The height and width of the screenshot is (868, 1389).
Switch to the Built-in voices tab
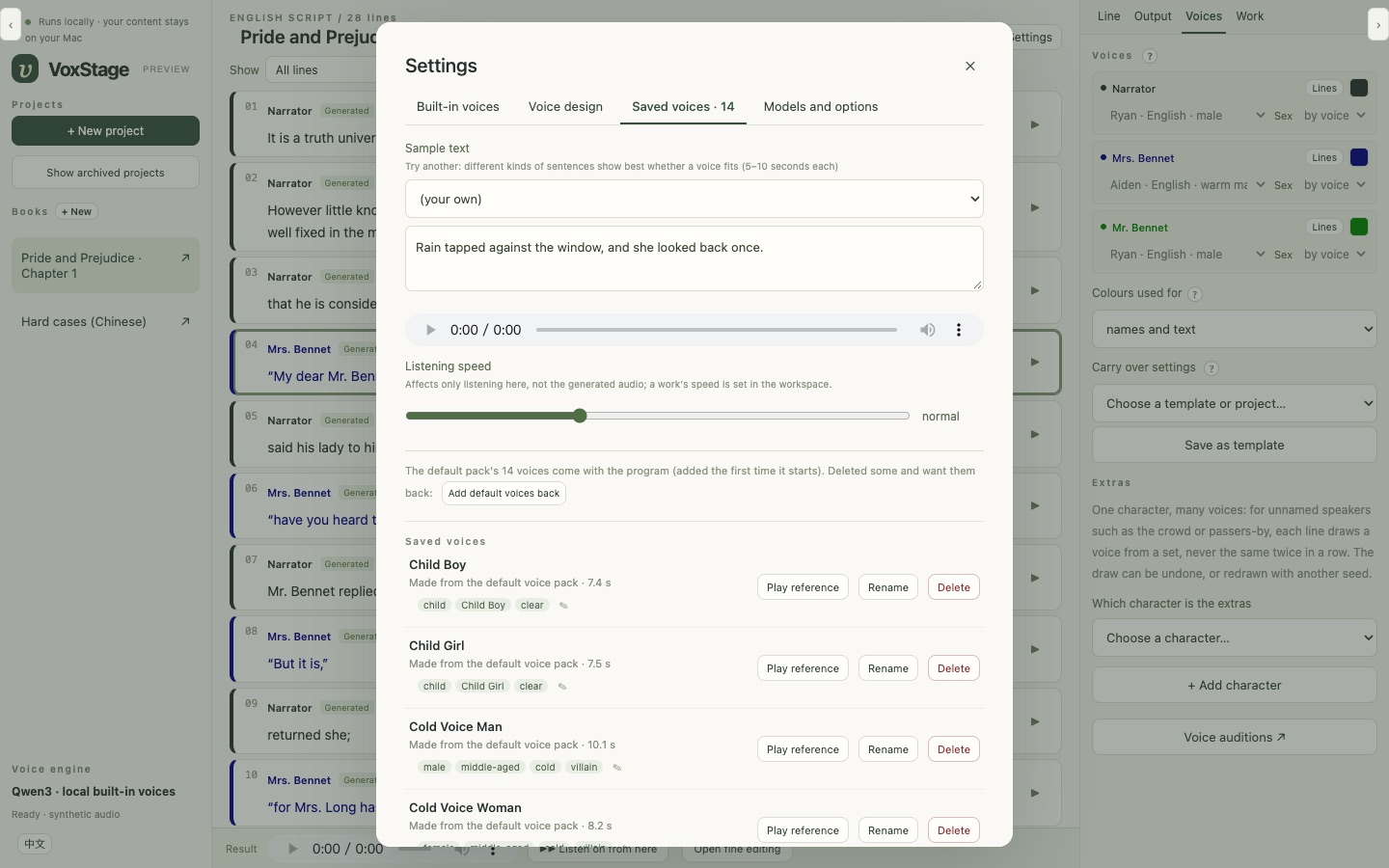coord(458,107)
